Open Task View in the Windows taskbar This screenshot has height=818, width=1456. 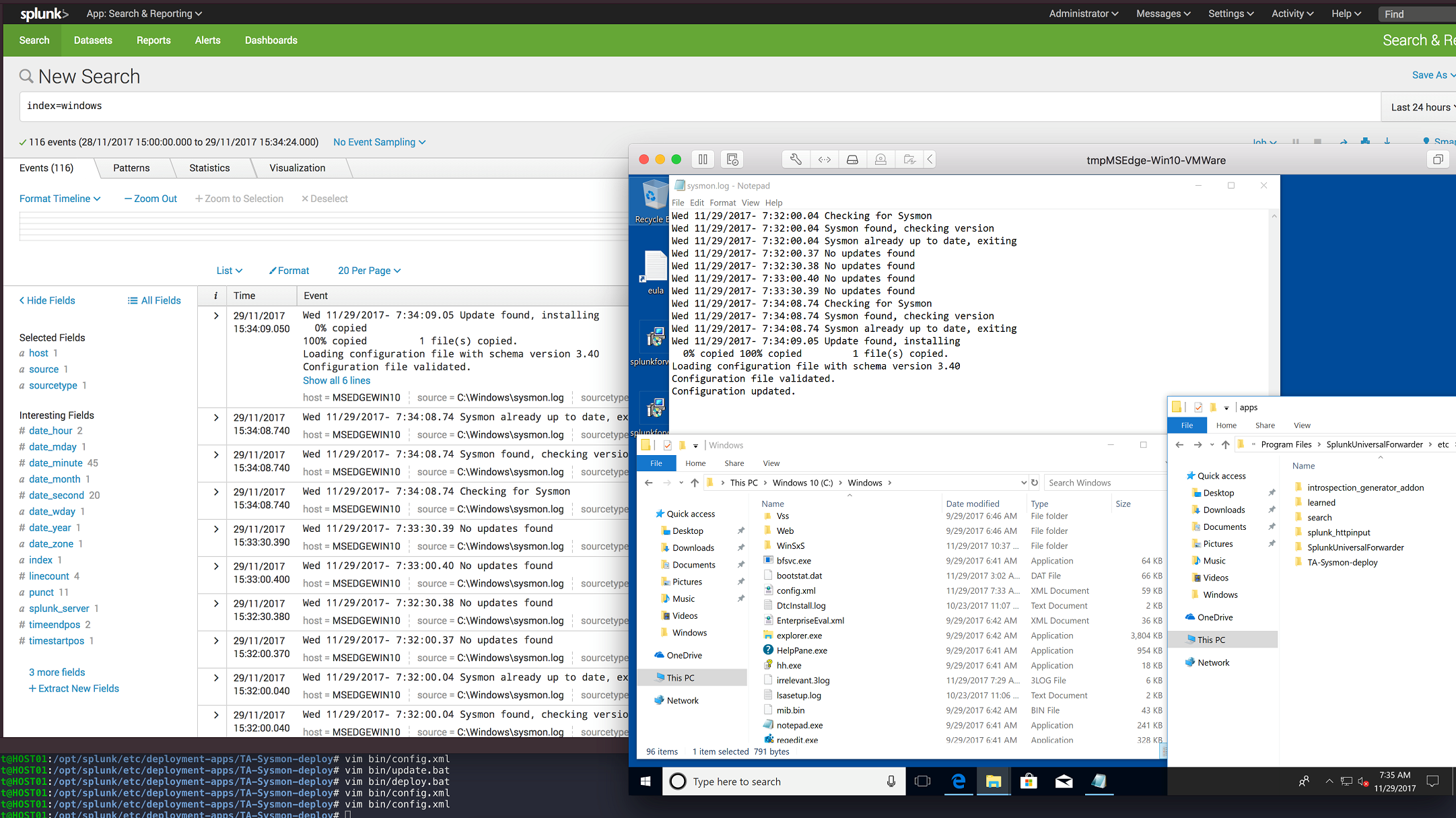[923, 781]
